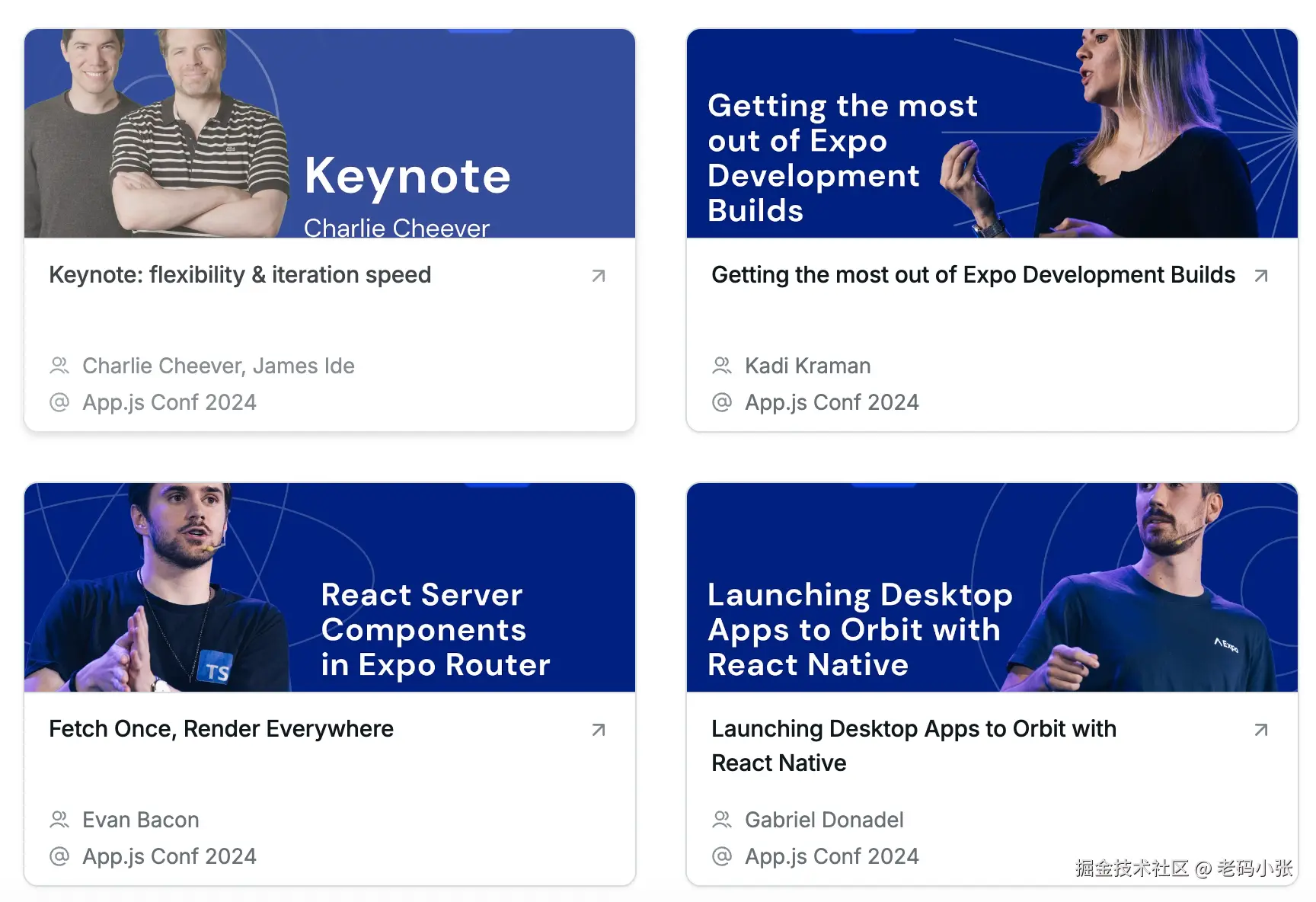1316x902 pixels.
Task: Click the @ icon under Evan Bacon
Action: tap(59, 856)
